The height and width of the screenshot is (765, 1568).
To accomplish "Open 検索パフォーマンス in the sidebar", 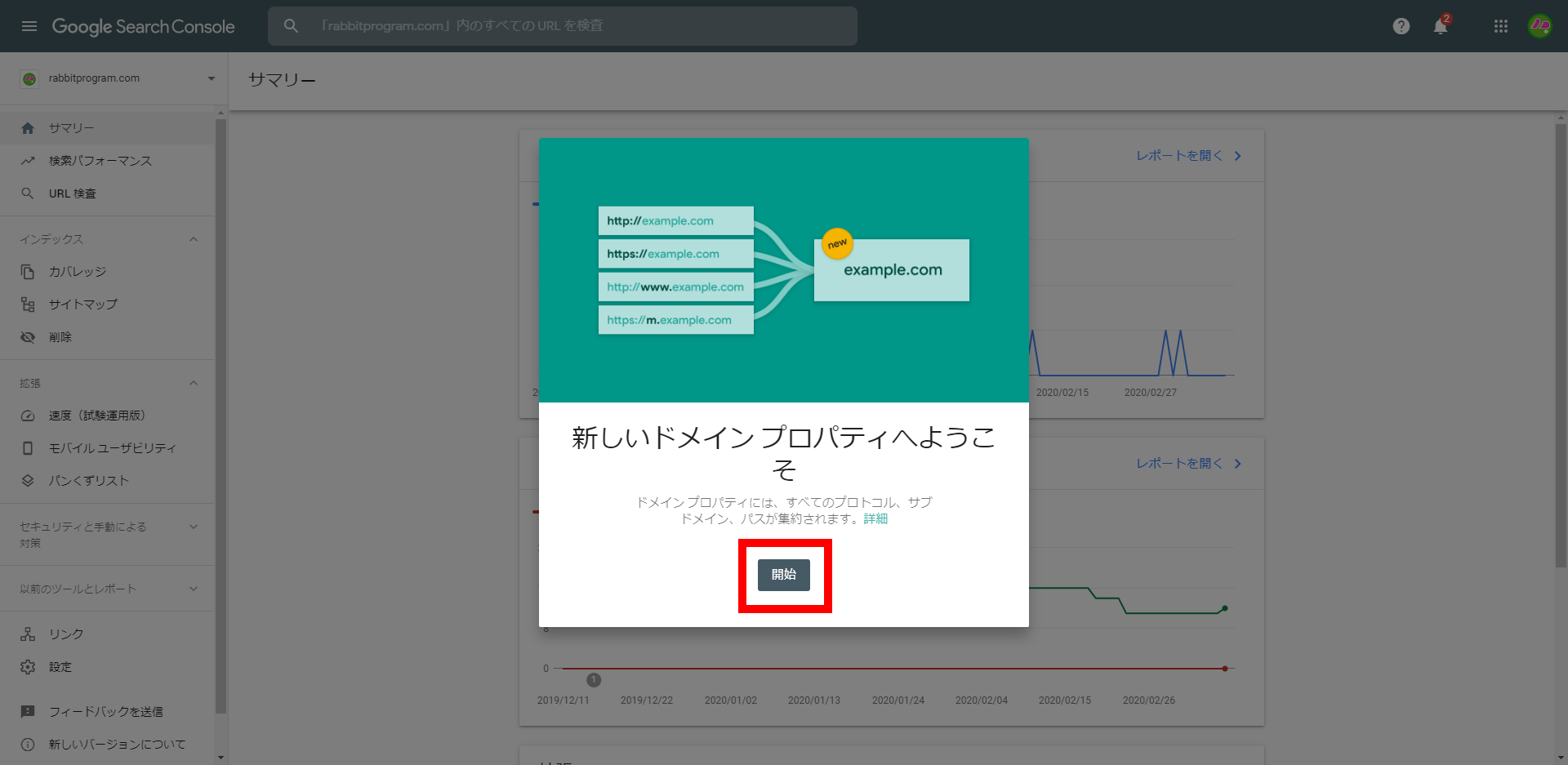I will [x=107, y=161].
